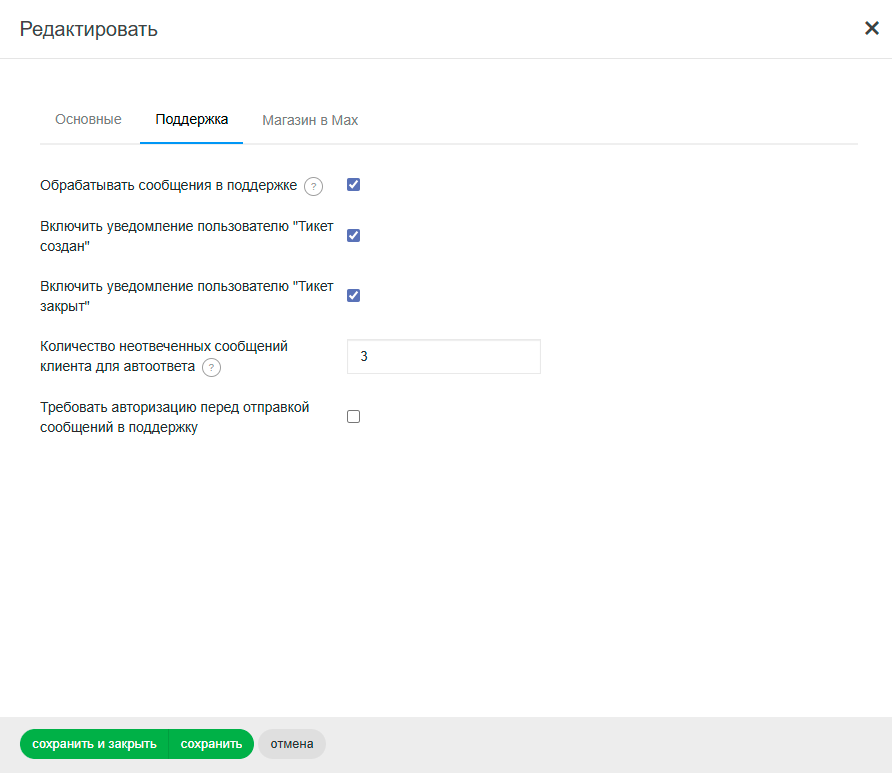Viewport: 892px width, 773px height.
Task: Select the Поддержка tab
Action: click(x=192, y=120)
